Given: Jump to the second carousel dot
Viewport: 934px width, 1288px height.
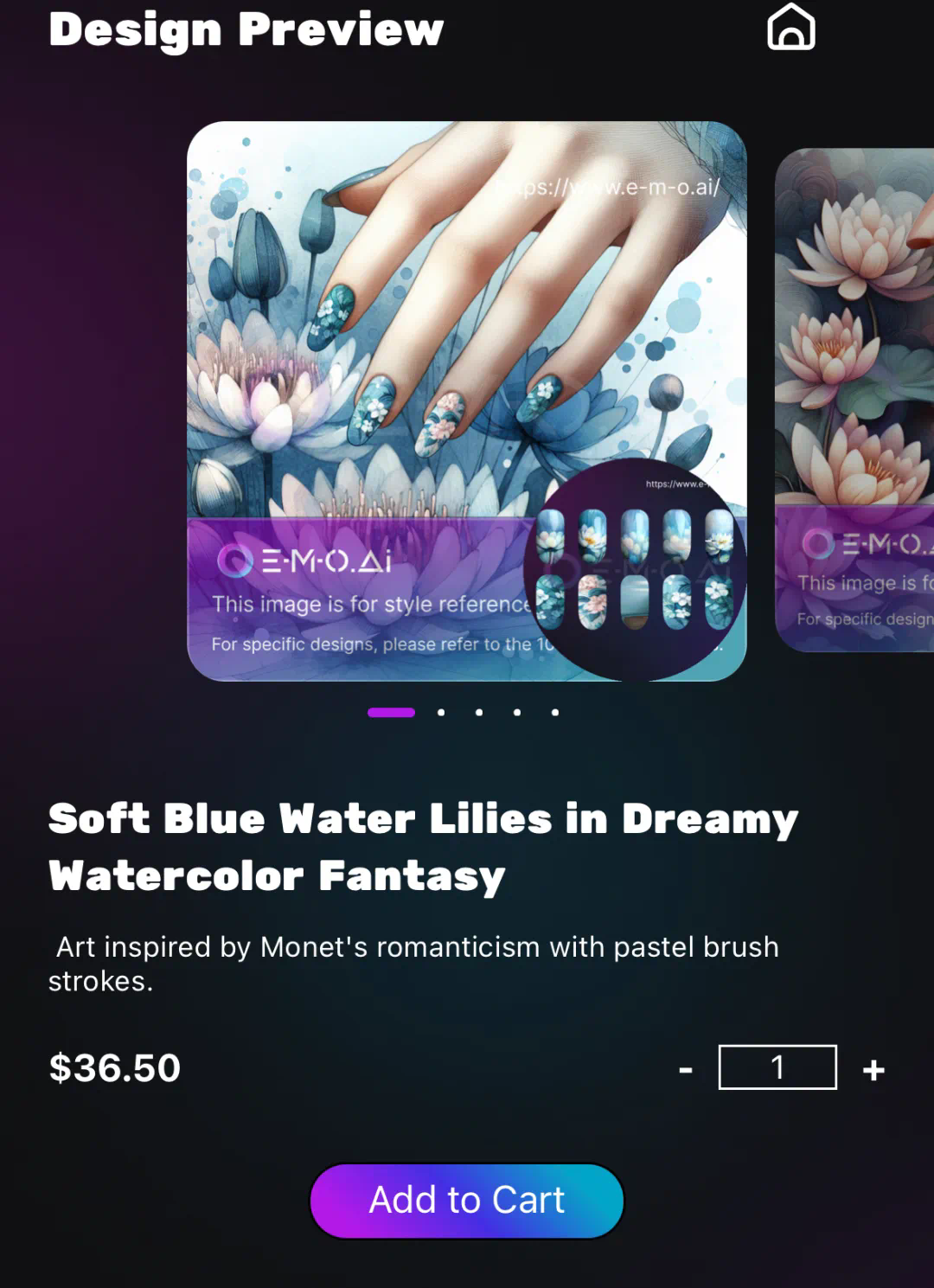Looking at the screenshot, I should click(x=441, y=712).
